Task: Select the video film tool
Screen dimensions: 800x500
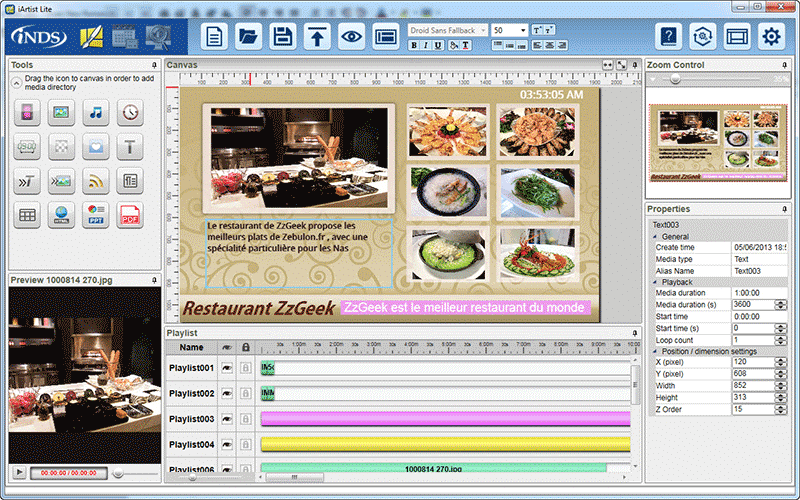Action: (x=27, y=112)
